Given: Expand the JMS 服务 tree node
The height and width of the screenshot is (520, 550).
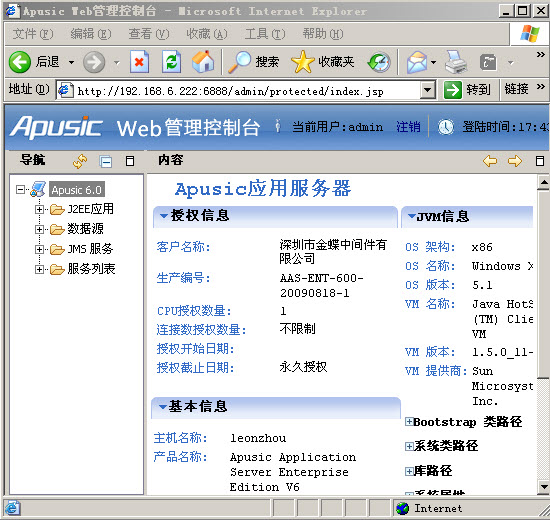Looking at the screenshot, I should [39, 249].
